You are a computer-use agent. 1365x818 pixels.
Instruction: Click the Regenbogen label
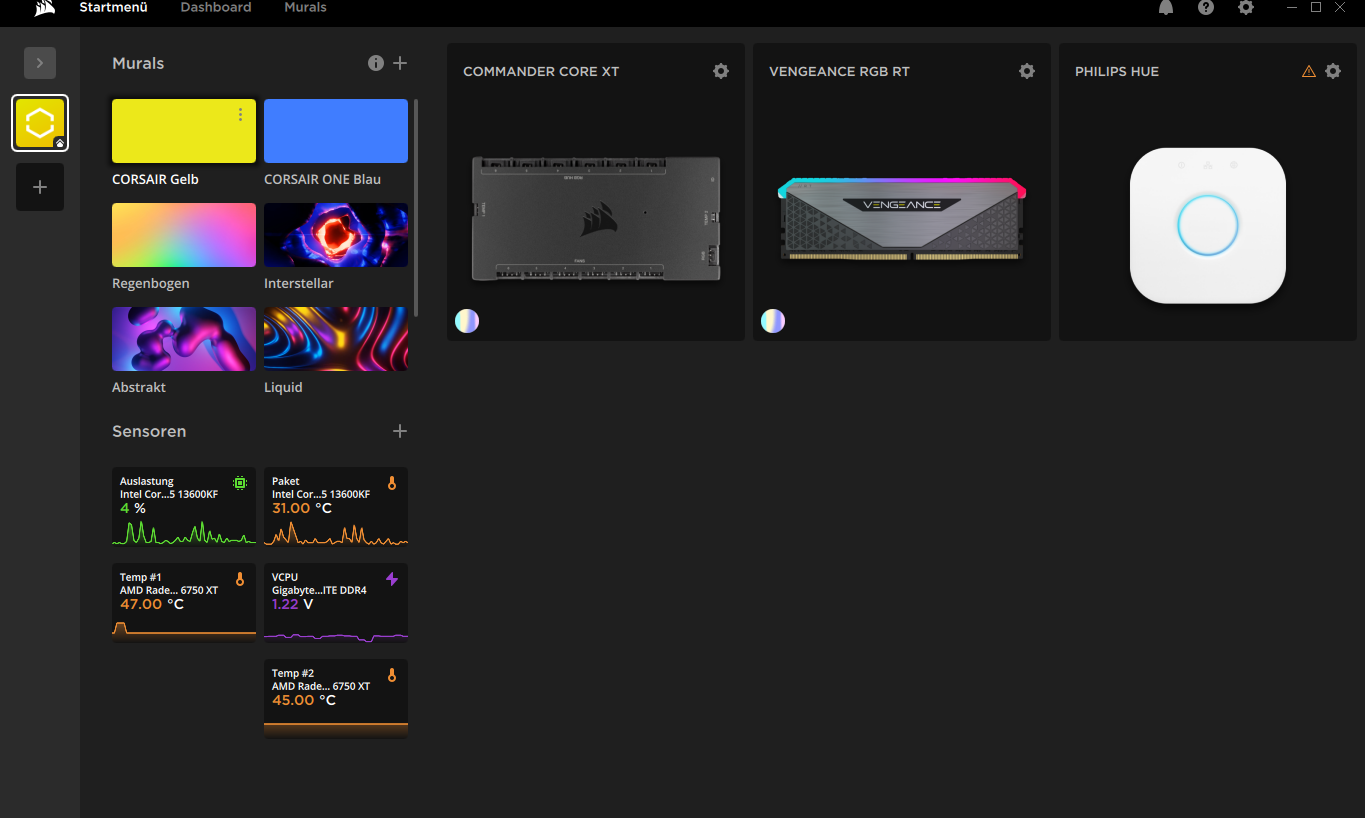pos(151,283)
